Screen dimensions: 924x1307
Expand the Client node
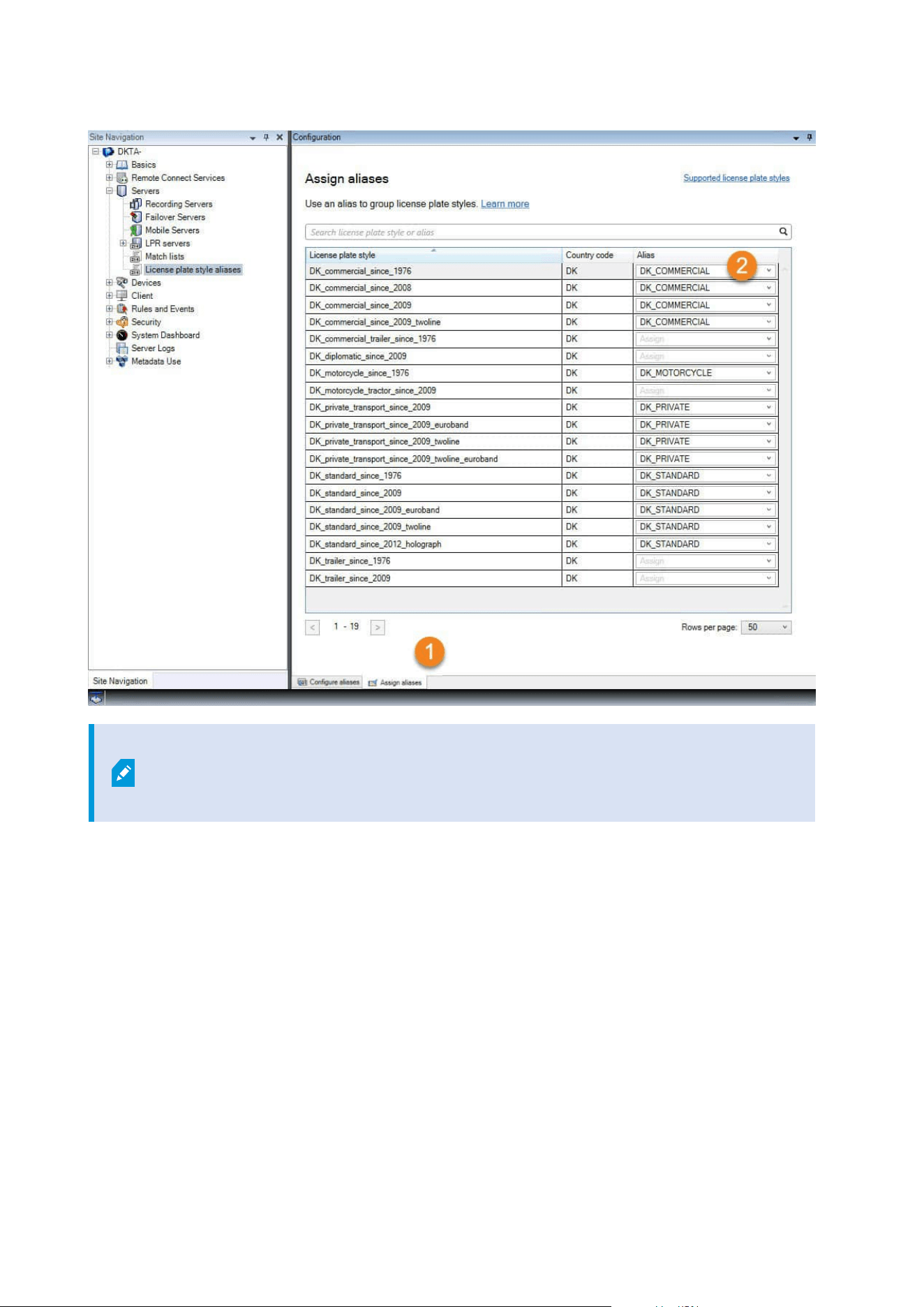[x=110, y=295]
